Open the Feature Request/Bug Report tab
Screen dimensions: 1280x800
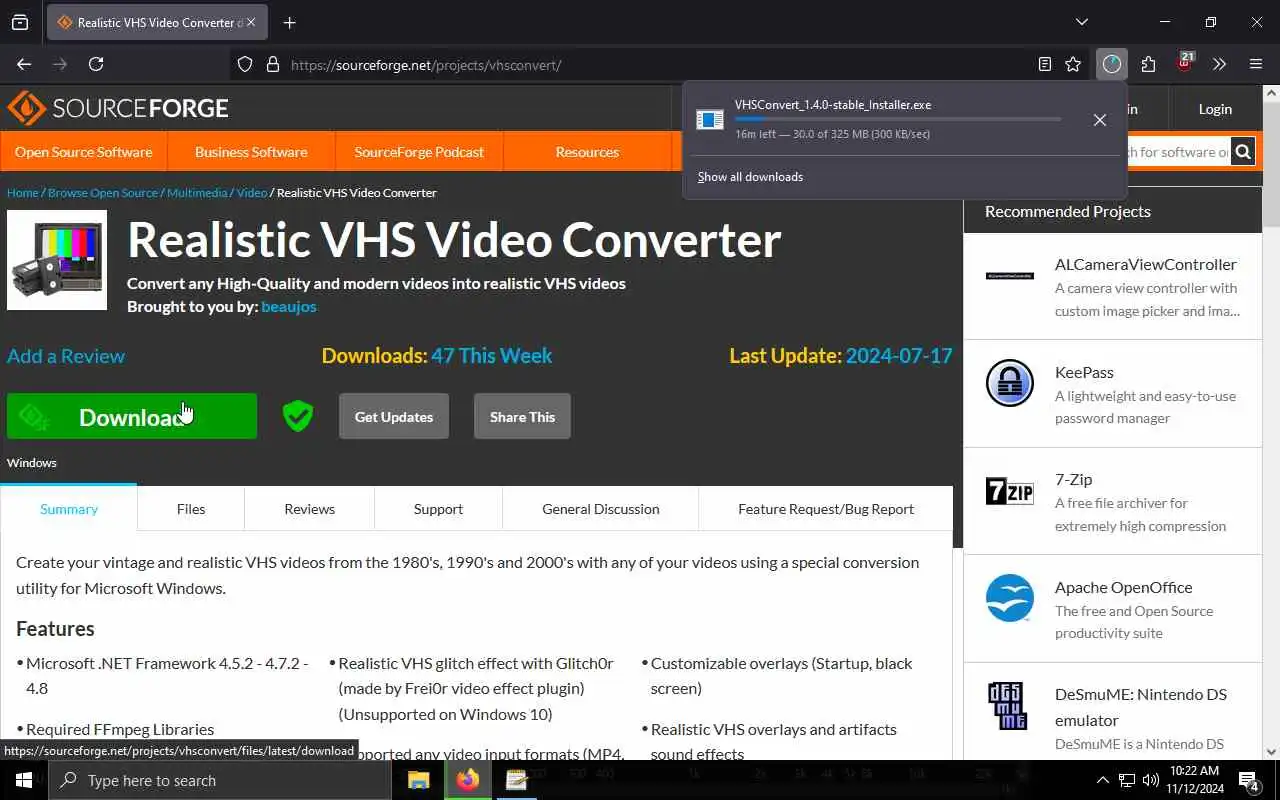point(826,509)
